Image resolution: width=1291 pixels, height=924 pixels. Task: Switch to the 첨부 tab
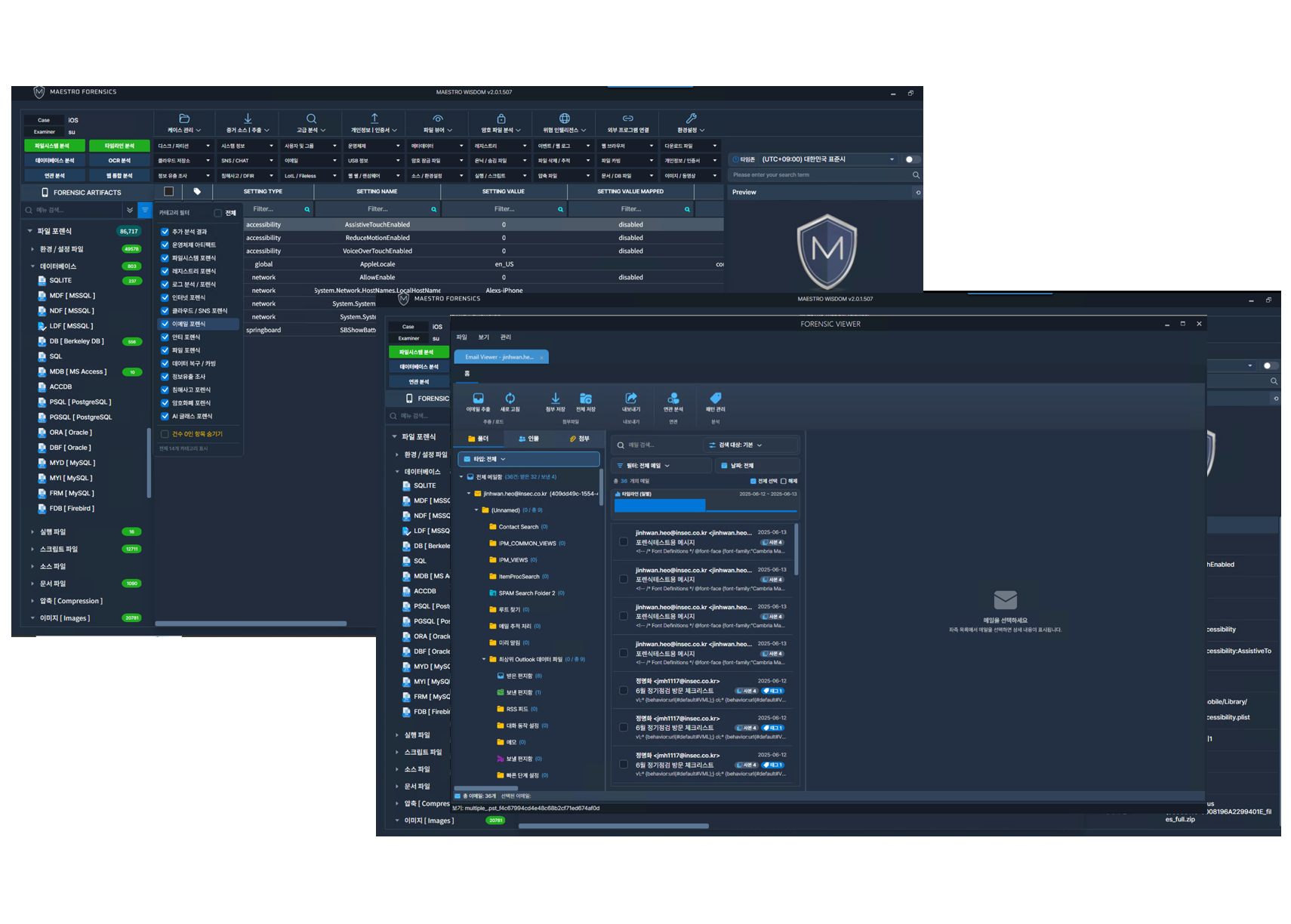click(x=580, y=439)
